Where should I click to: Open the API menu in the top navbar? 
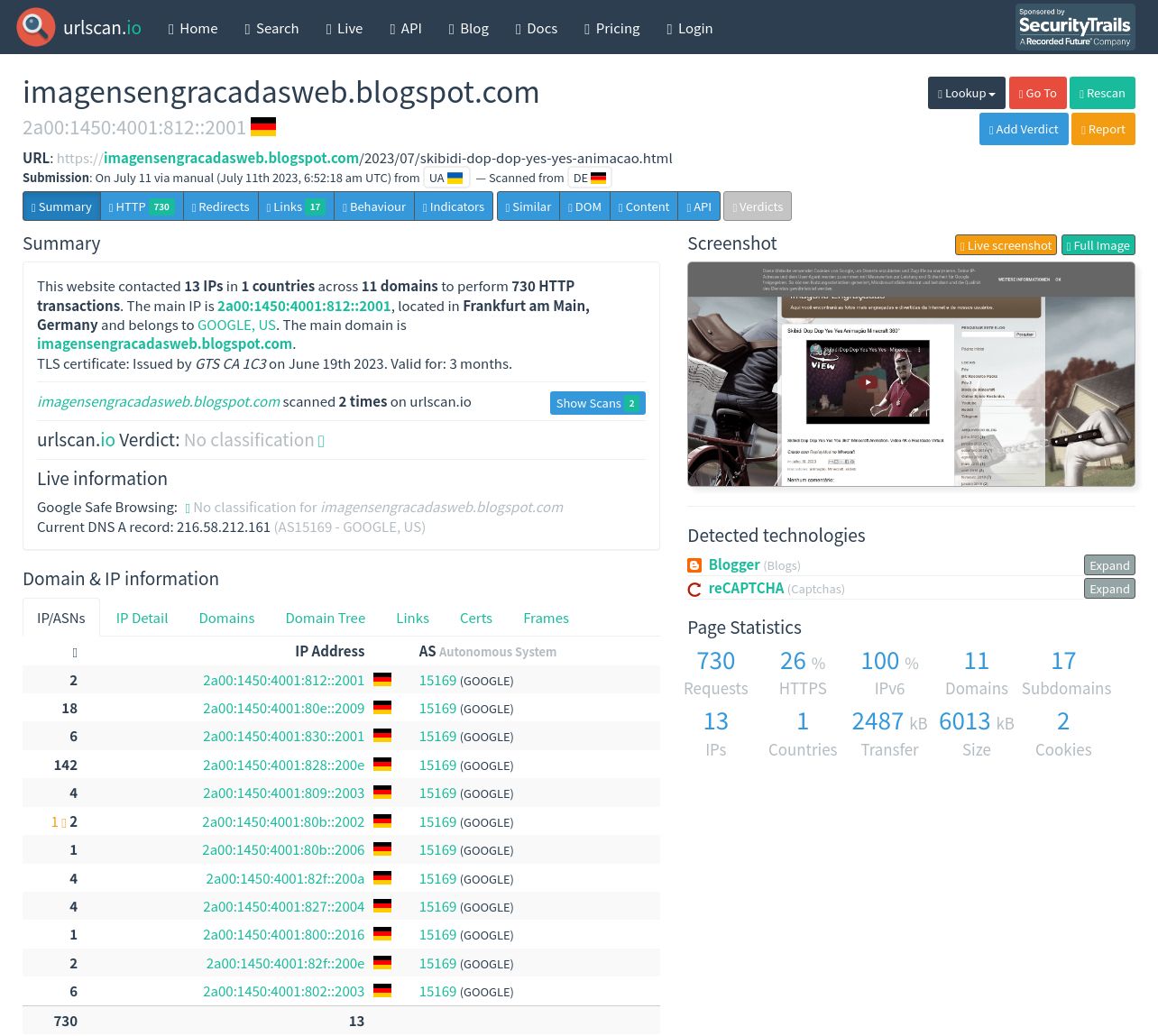pyautogui.click(x=406, y=28)
